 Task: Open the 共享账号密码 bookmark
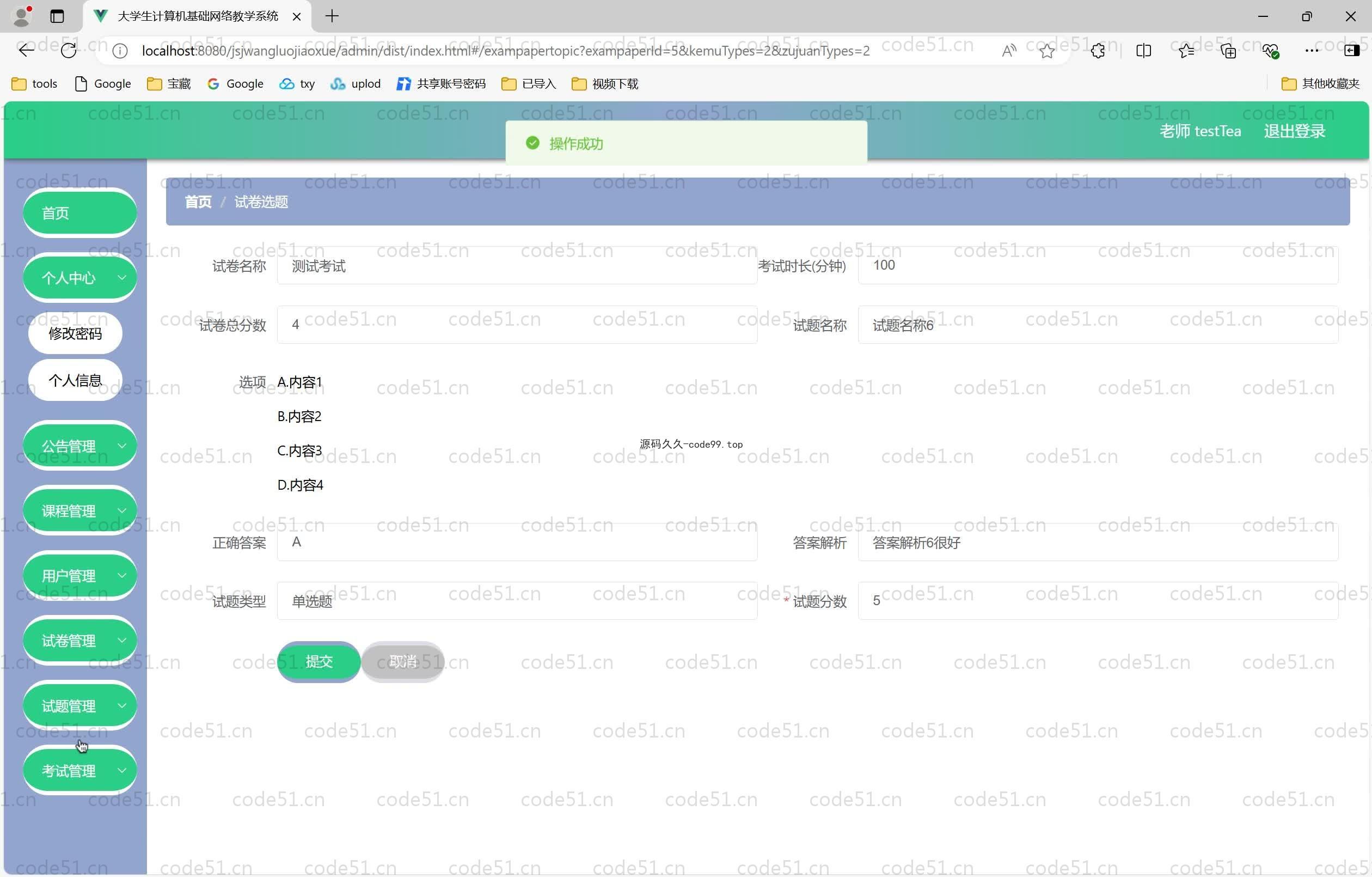(x=441, y=84)
